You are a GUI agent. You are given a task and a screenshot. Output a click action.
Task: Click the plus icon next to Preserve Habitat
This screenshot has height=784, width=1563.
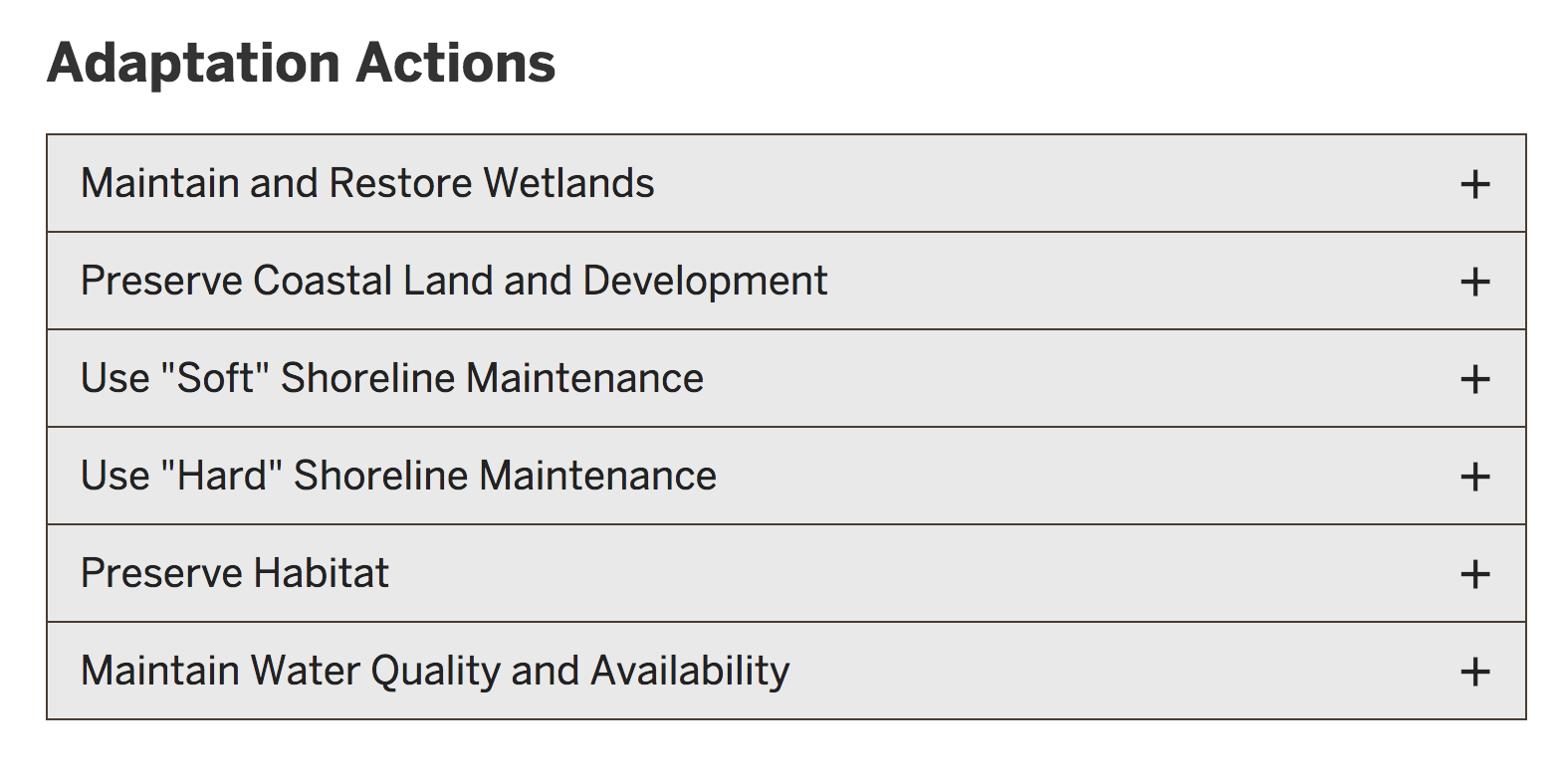[x=1474, y=574]
